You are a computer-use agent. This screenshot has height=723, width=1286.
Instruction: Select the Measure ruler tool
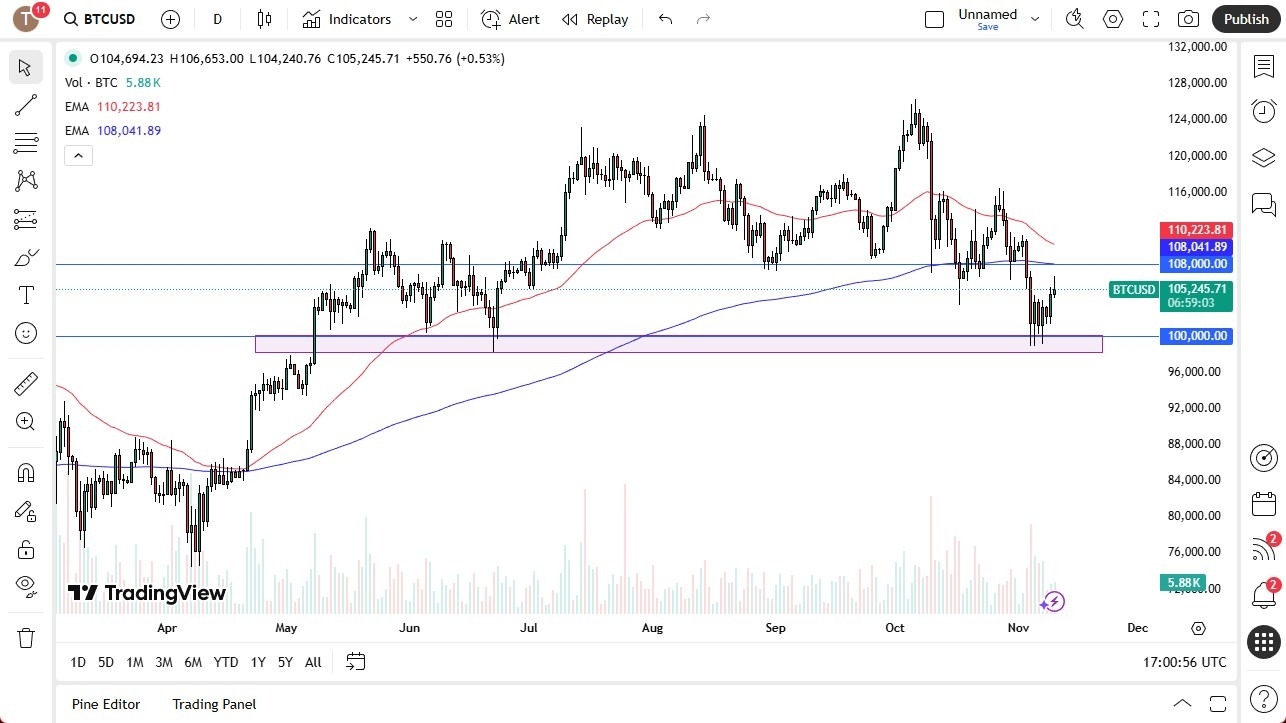(x=26, y=383)
